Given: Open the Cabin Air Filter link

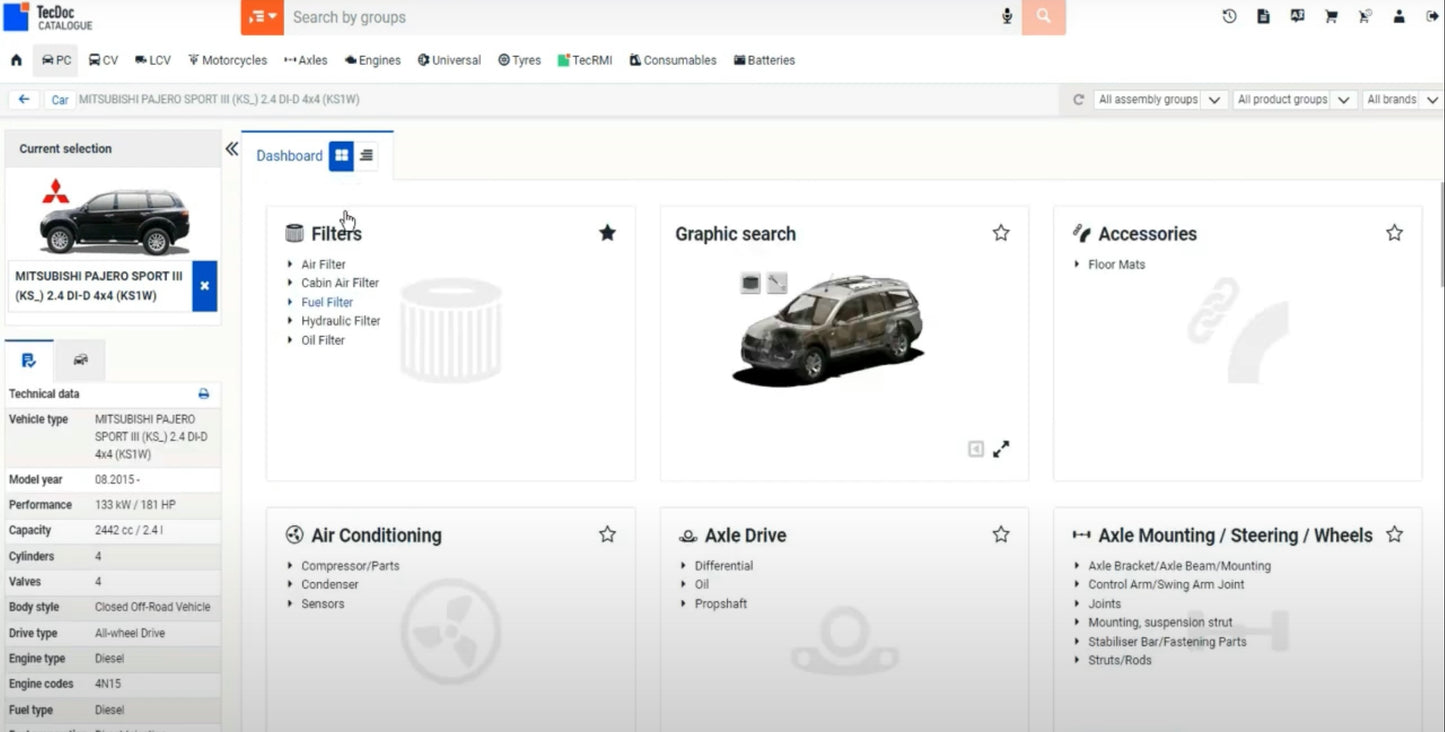Looking at the screenshot, I should point(340,283).
